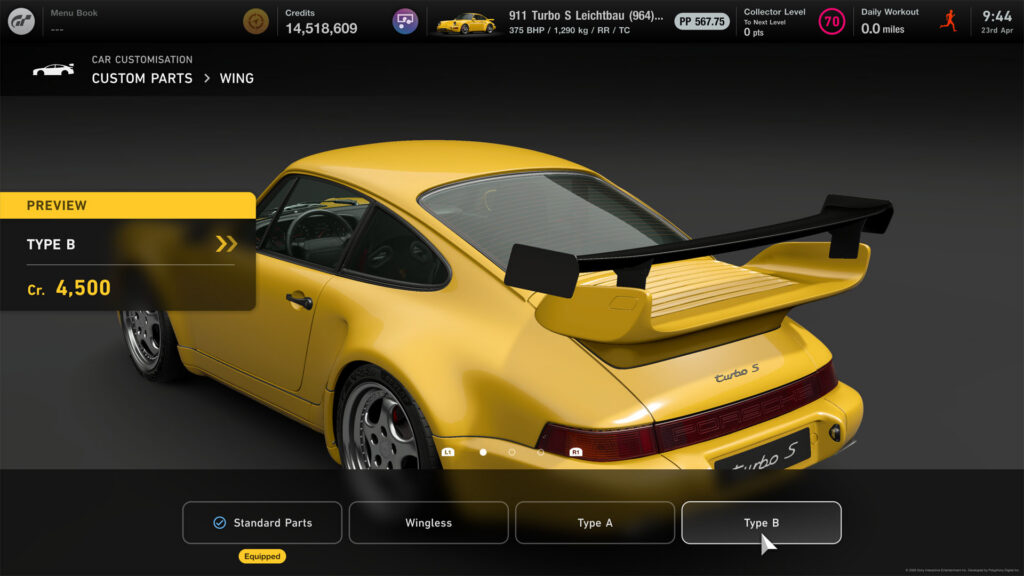Click the Gran Turismo logo icon
Image resolution: width=1024 pixels, height=576 pixels.
[21, 22]
